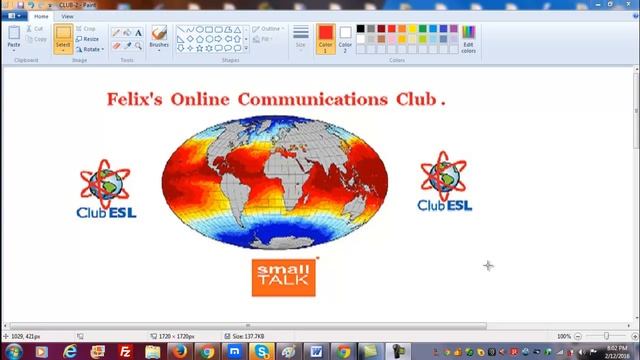Screen dimensions: 640x360
Task: Open Paint Help via the question mark icon
Action: [x=636, y=16]
